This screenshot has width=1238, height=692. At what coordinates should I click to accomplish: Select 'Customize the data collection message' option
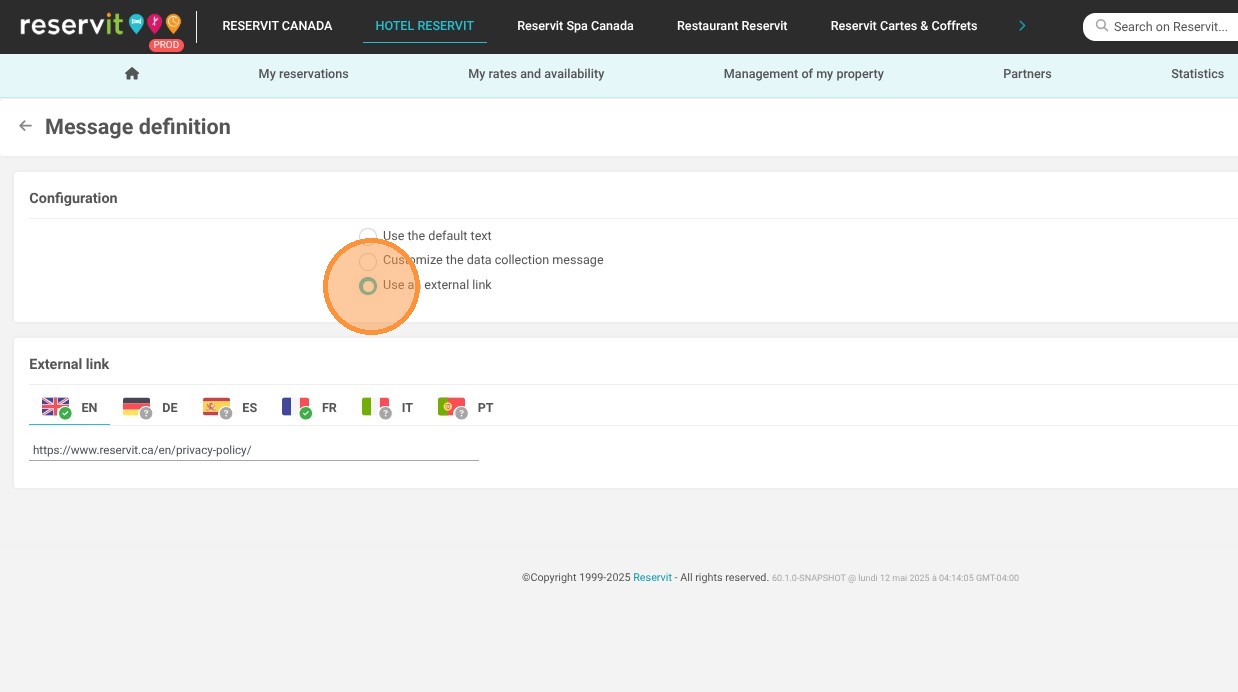(368, 260)
